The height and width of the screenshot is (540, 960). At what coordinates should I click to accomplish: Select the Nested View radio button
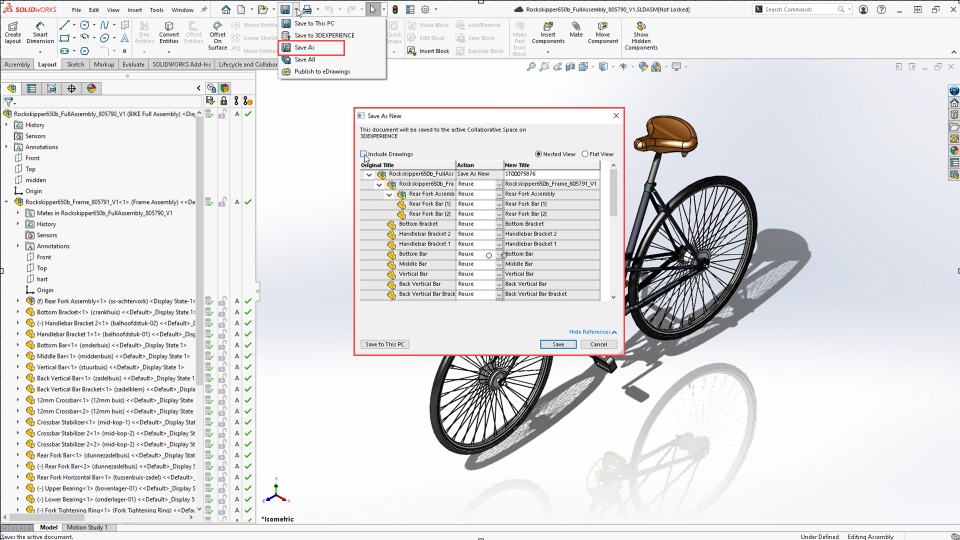click(x=538, y=154)
